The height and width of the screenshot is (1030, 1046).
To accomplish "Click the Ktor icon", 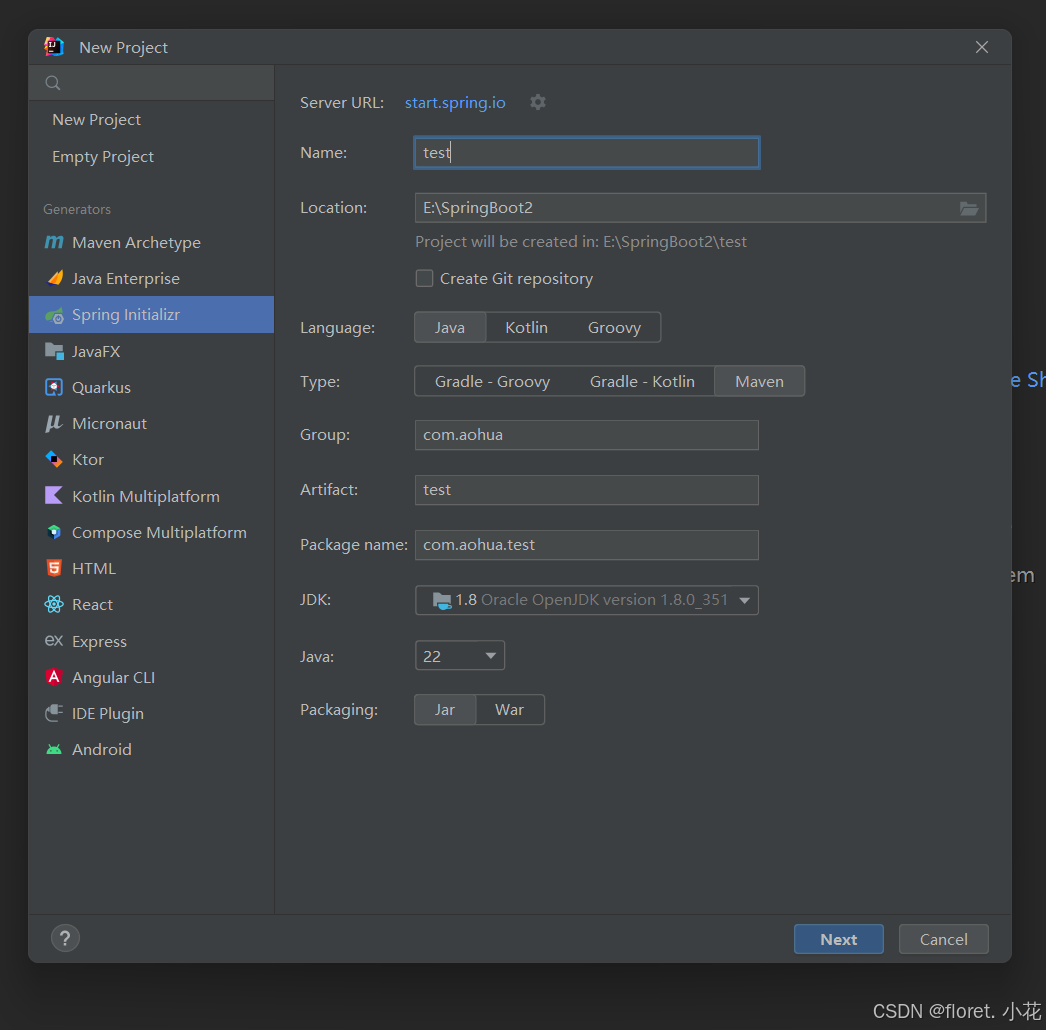I will 54,460.
